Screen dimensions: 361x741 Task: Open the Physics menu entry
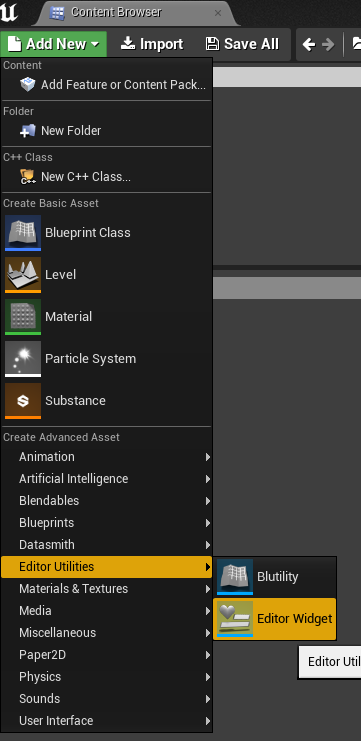(107, 677)
